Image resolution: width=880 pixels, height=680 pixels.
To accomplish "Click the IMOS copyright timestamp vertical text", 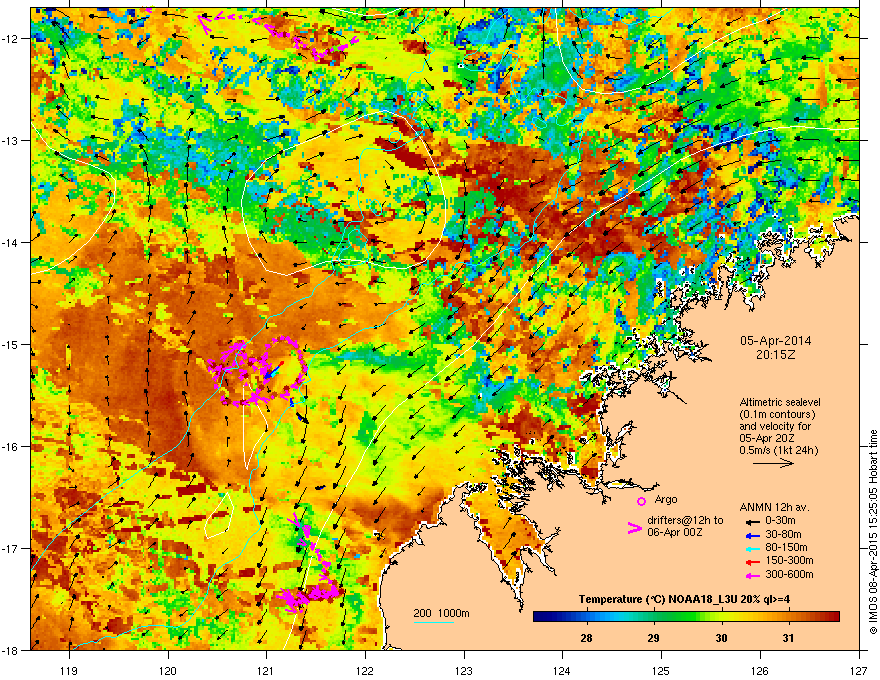I will (873, 532).
